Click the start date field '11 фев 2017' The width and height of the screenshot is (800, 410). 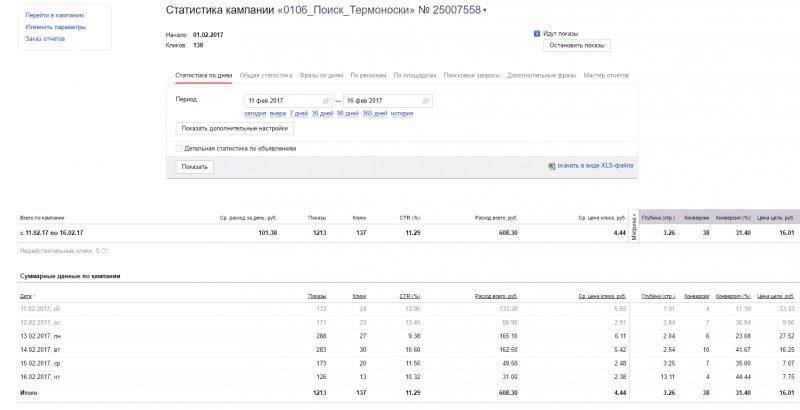tap(282, 101)
